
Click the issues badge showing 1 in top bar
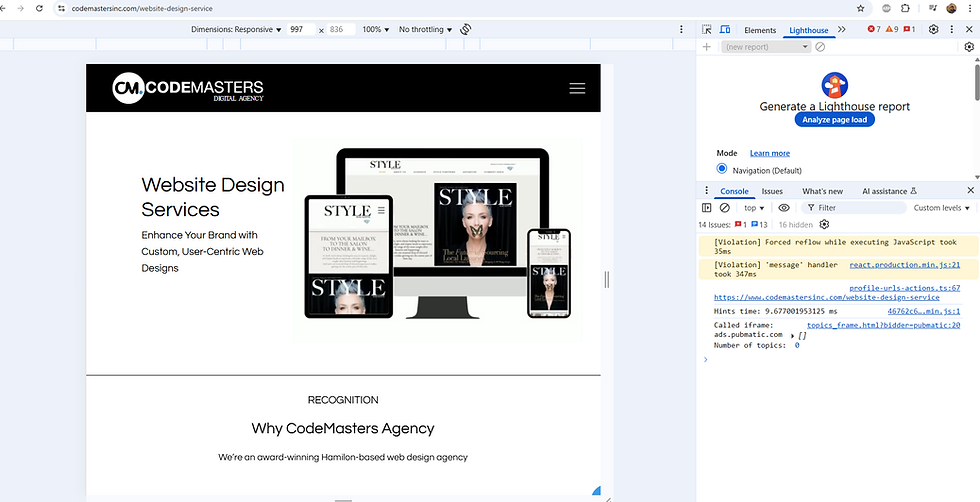click(909, 29)
